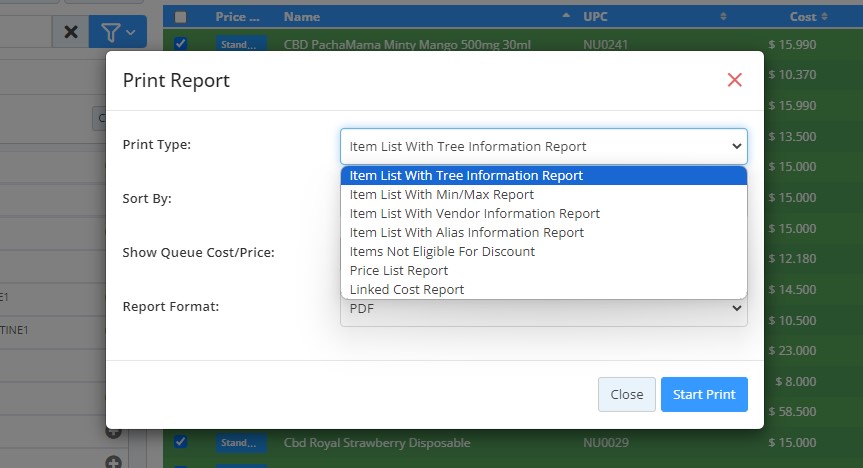
Task: Click the X clear icon beside filter
Action: (x=70, y=32)
